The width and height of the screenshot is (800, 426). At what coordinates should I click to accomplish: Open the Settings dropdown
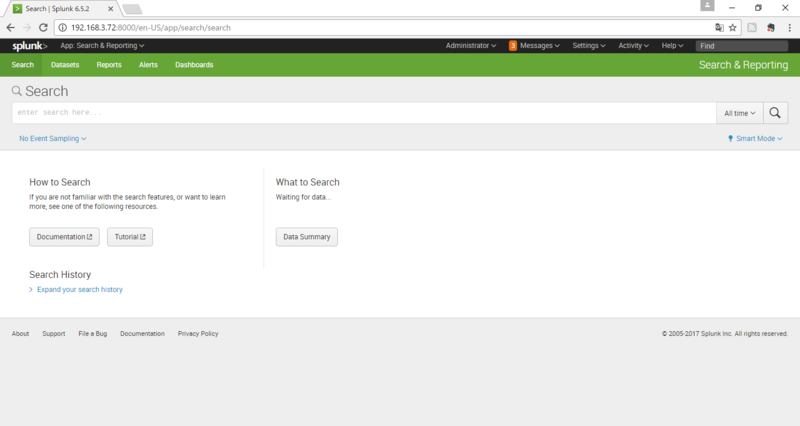pyautogui.click(x=589, y=45)
